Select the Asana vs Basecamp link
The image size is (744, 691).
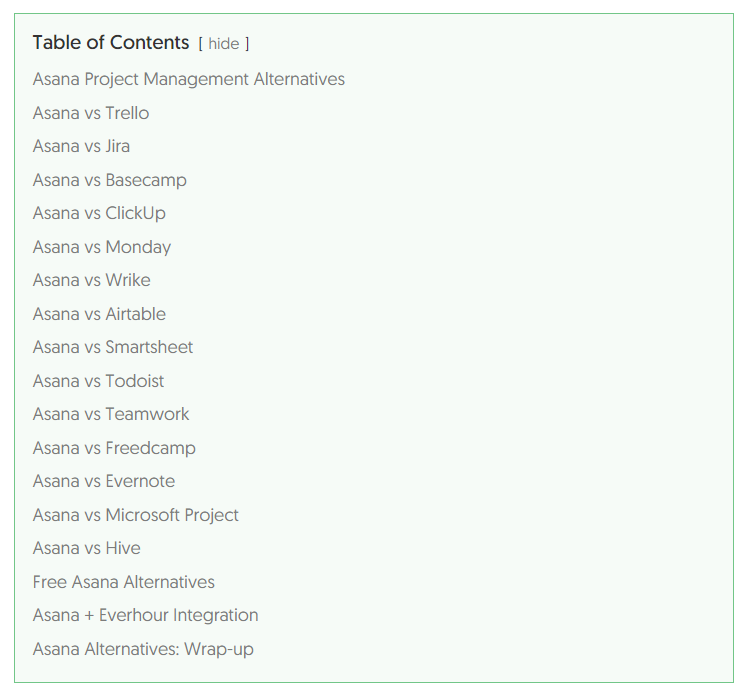click(x=110, y=180)
